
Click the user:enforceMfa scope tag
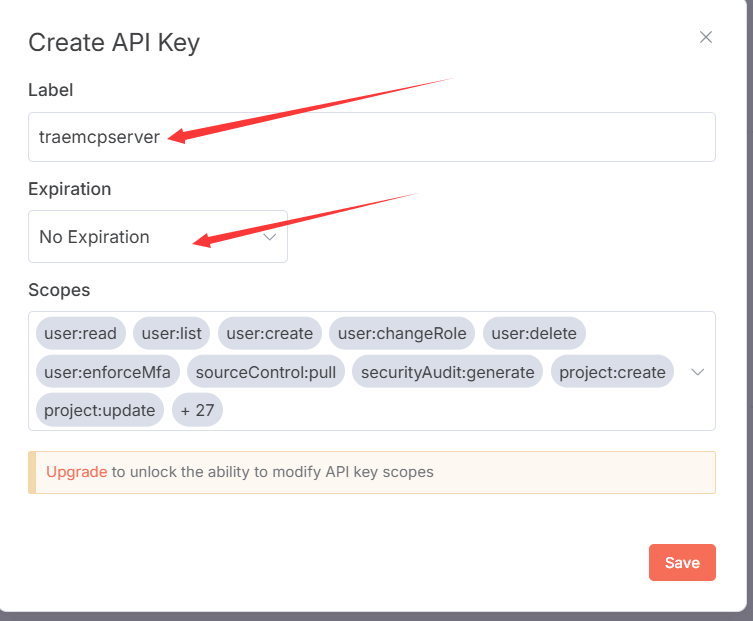point(108,372)
